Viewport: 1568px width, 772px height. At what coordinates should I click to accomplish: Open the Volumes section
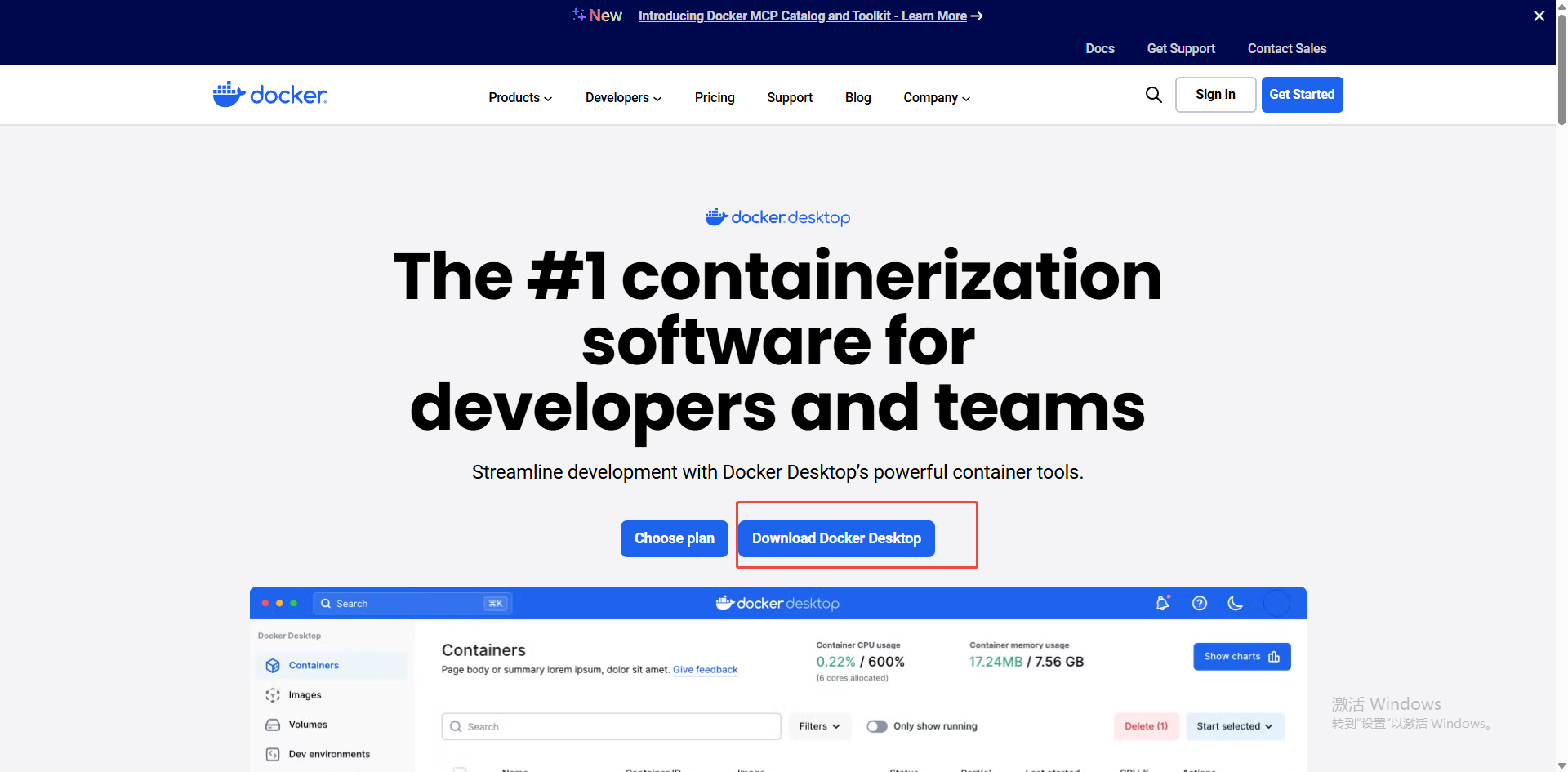(308, 724)
